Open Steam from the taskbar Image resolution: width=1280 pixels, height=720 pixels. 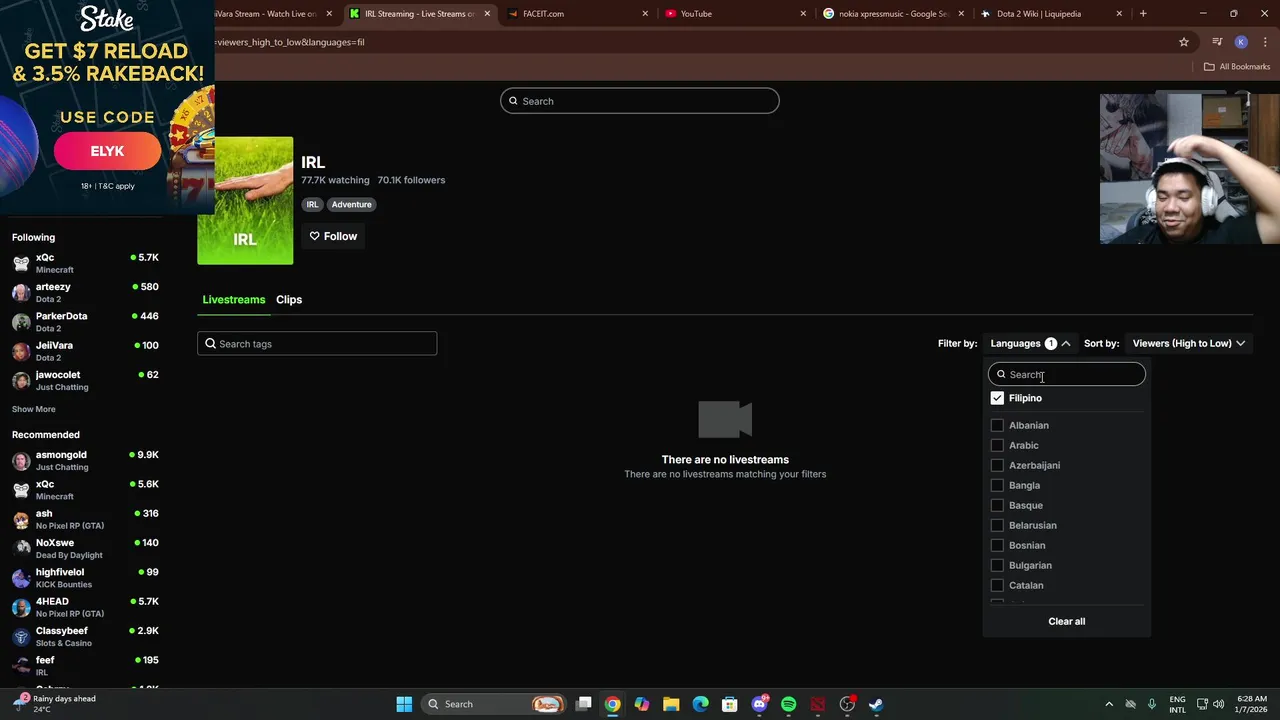(x=876, y=704)
